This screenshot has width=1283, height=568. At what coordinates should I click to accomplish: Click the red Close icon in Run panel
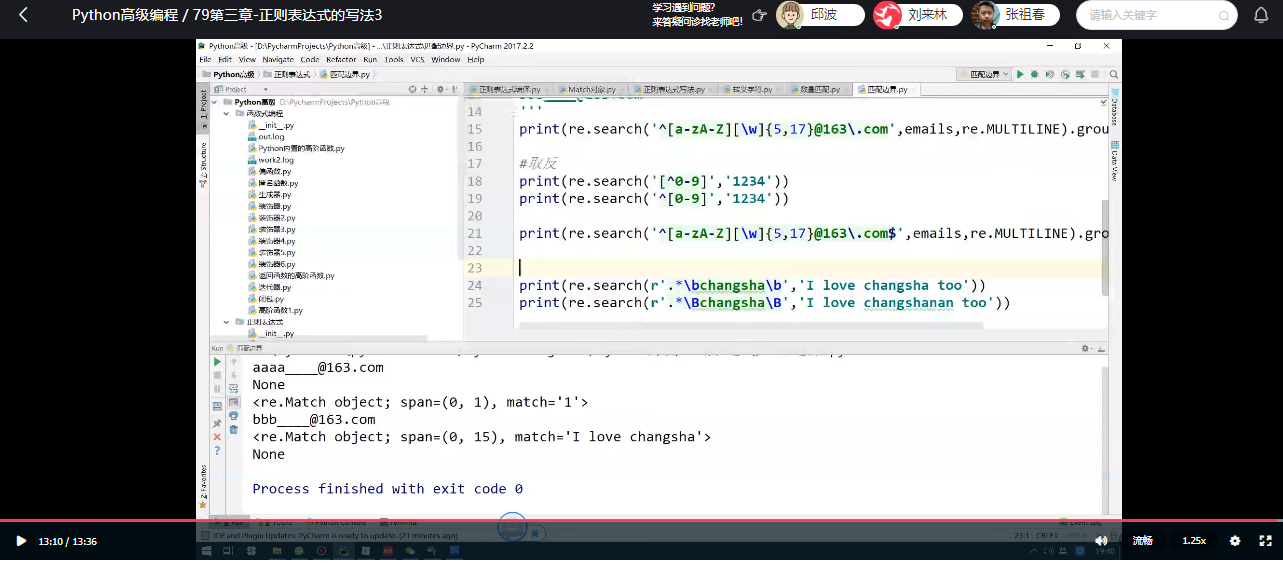tap(217, 437)
